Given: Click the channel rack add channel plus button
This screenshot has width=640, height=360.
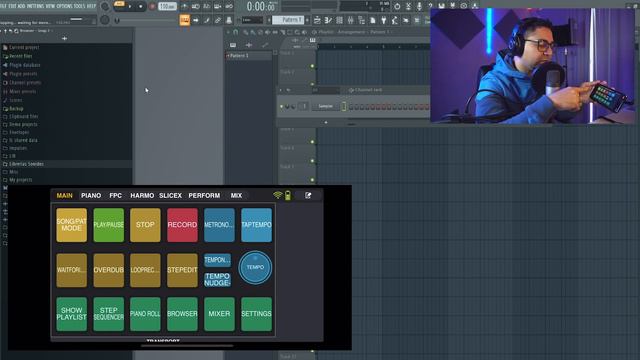Looking at the screenshot, I should coord(326,122).
